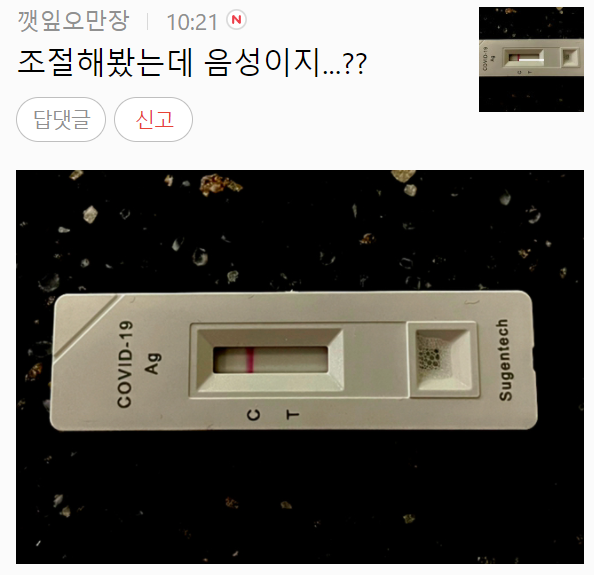Viewport: 594px width, 575px height.
Task: Click the T marker letter below window
Action: [292, 415]
